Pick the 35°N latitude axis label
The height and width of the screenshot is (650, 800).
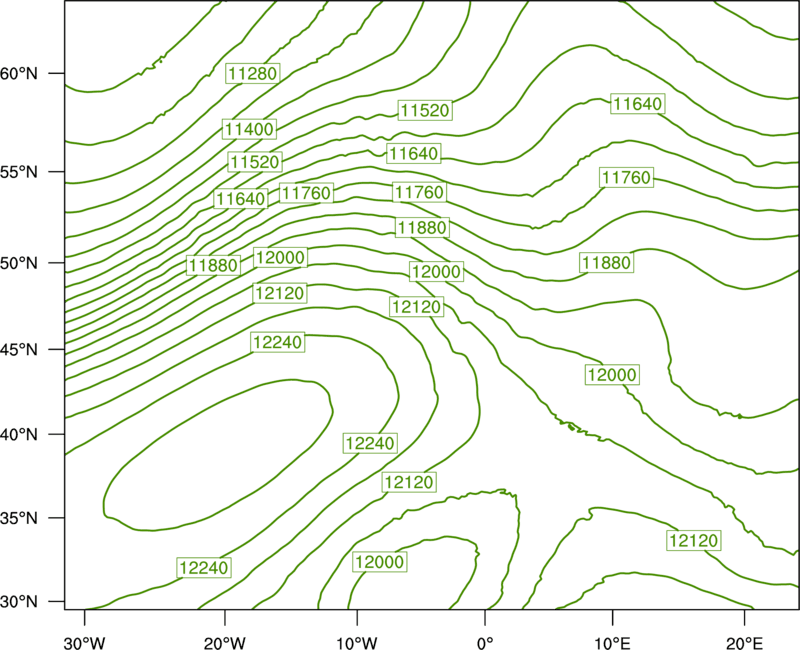point(19,518)
